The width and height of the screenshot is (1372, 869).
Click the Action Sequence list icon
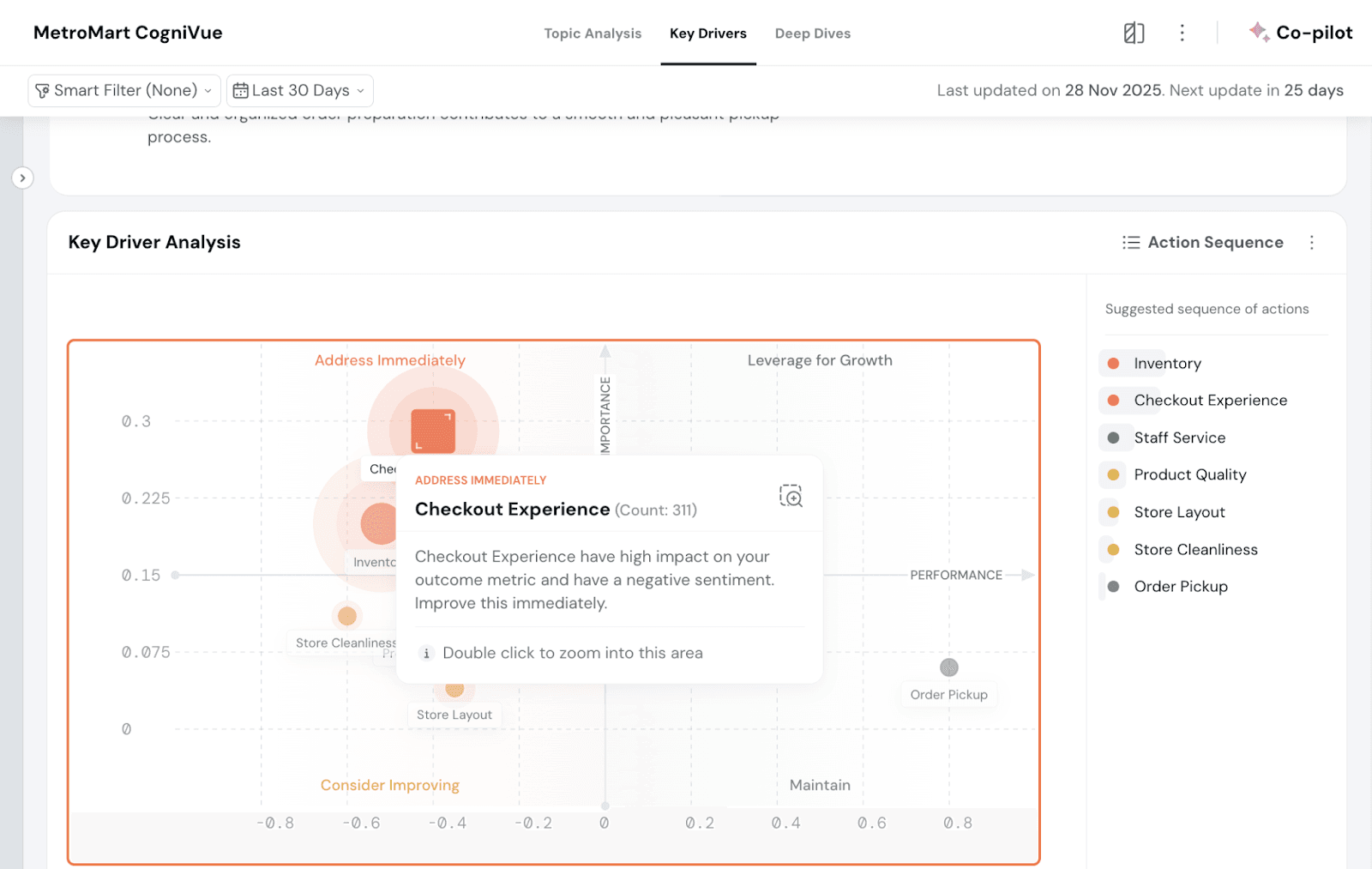[1131, 243]
